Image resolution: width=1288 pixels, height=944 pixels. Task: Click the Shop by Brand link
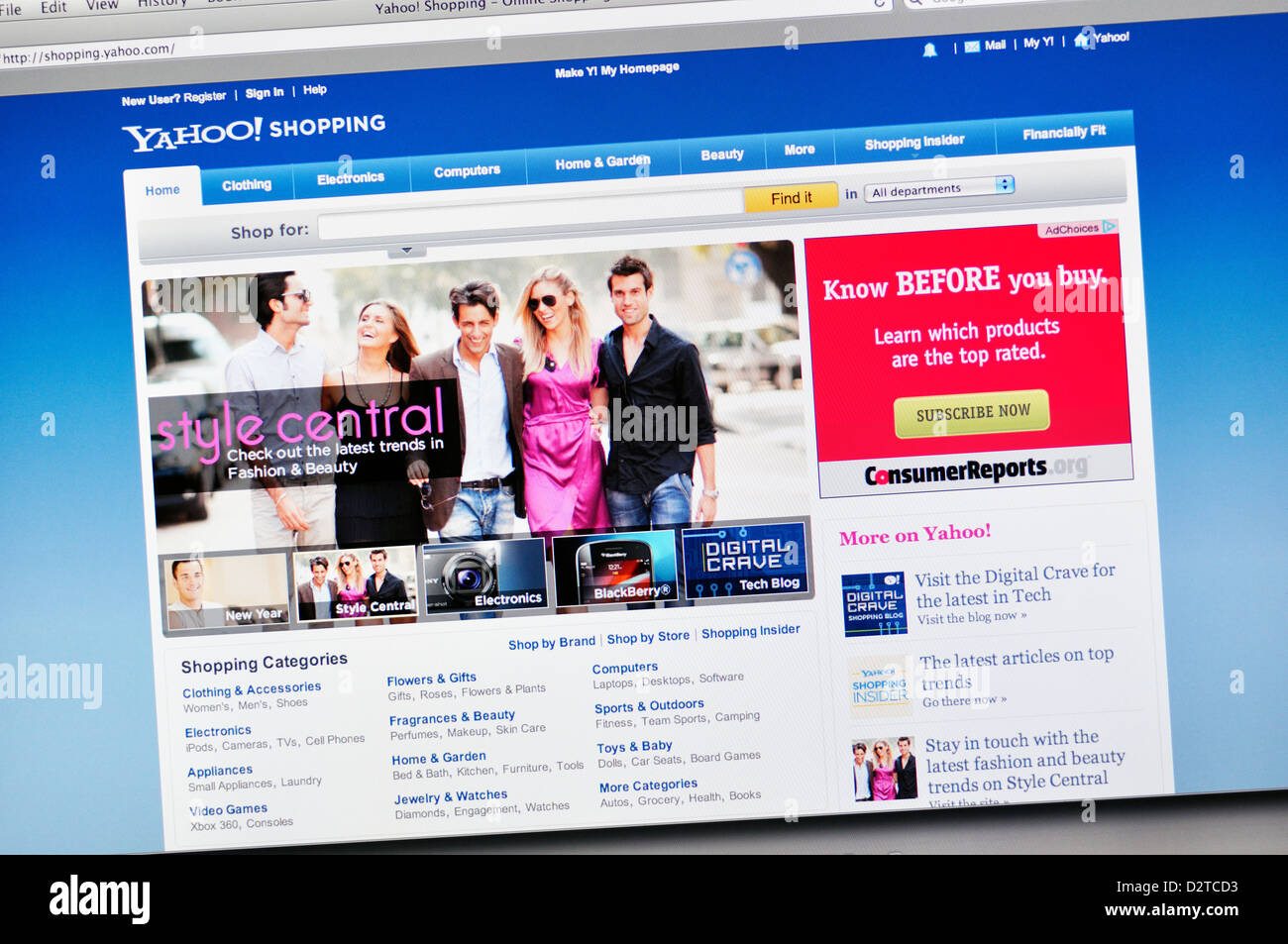tap(552, 643)
